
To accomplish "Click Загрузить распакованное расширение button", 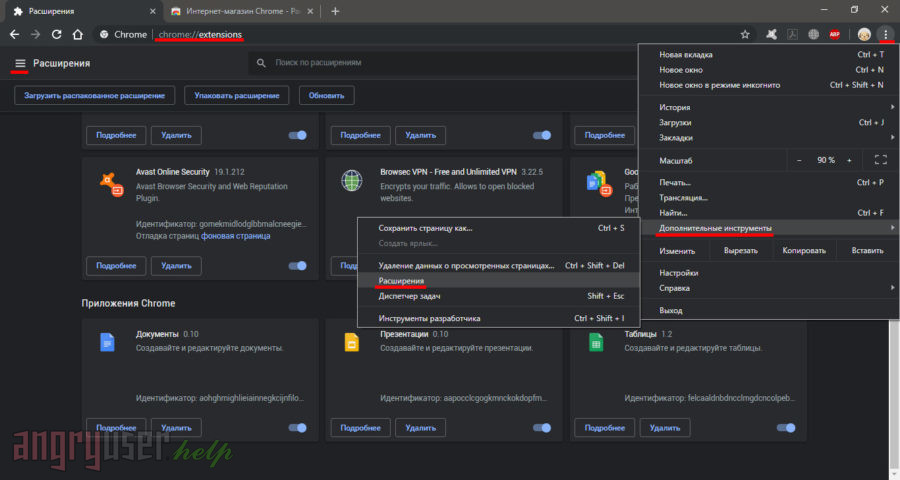I will coord(96,95).
